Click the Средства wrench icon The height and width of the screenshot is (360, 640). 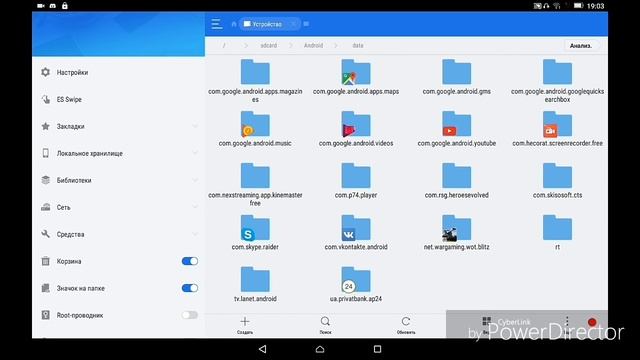click(46, 234)
